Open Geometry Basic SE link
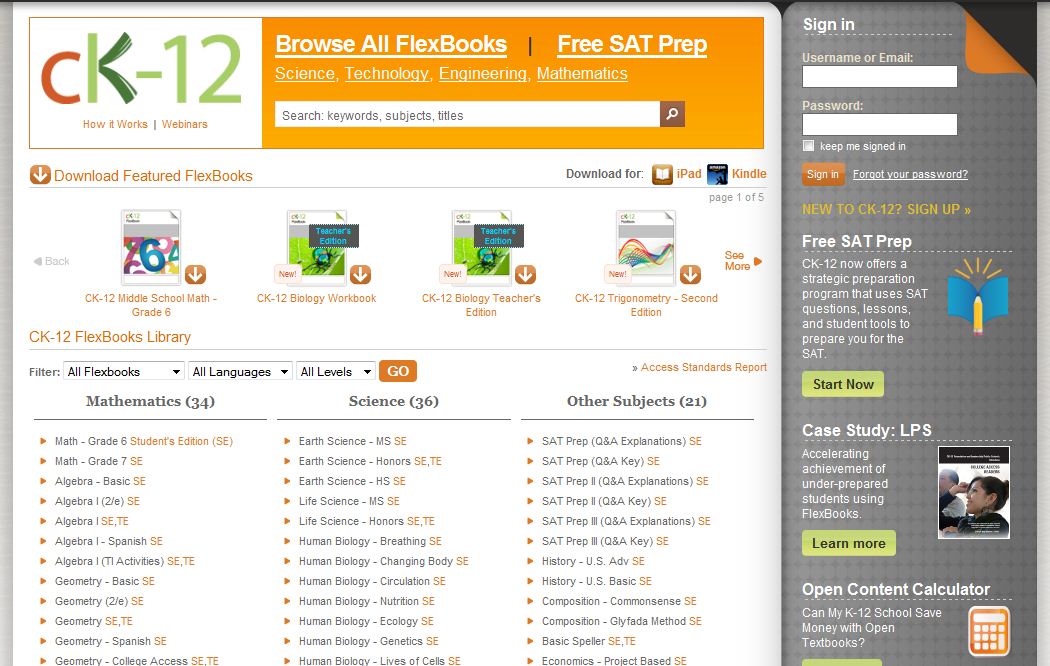Viewport: 1050px width, 666px height. pos(105,582)
